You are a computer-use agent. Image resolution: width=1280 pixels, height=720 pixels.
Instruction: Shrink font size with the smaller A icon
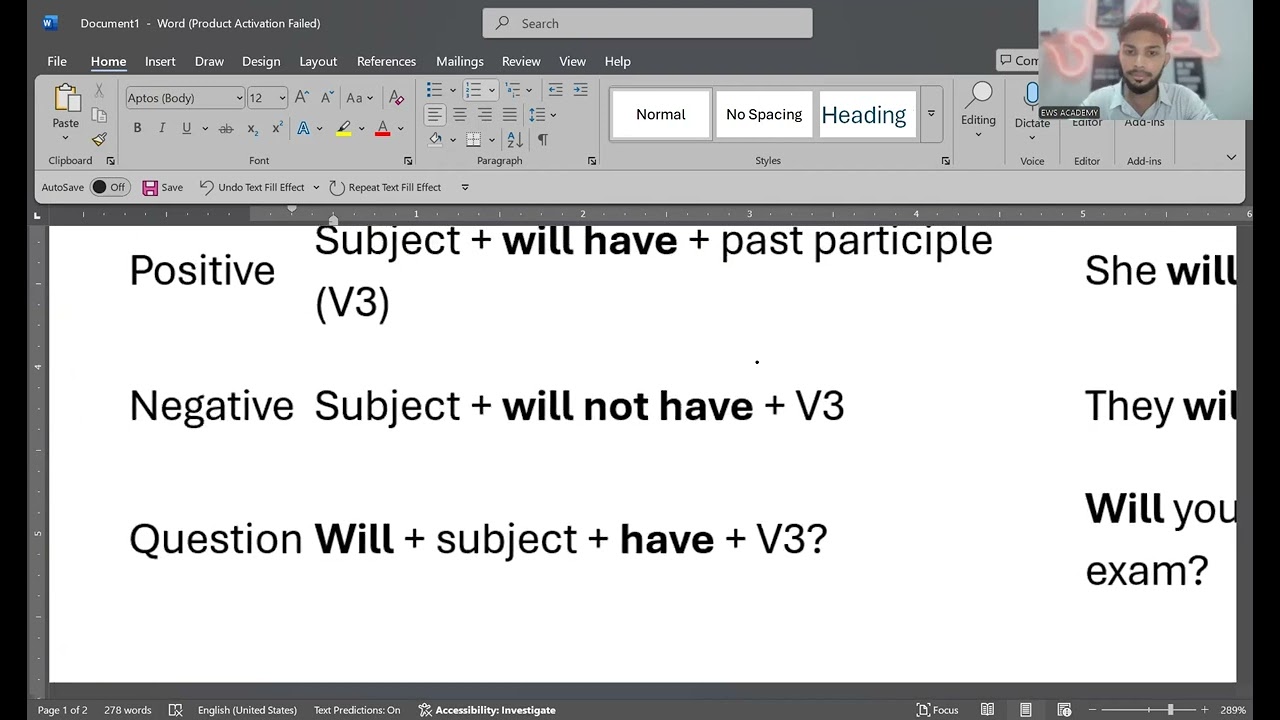327,98
